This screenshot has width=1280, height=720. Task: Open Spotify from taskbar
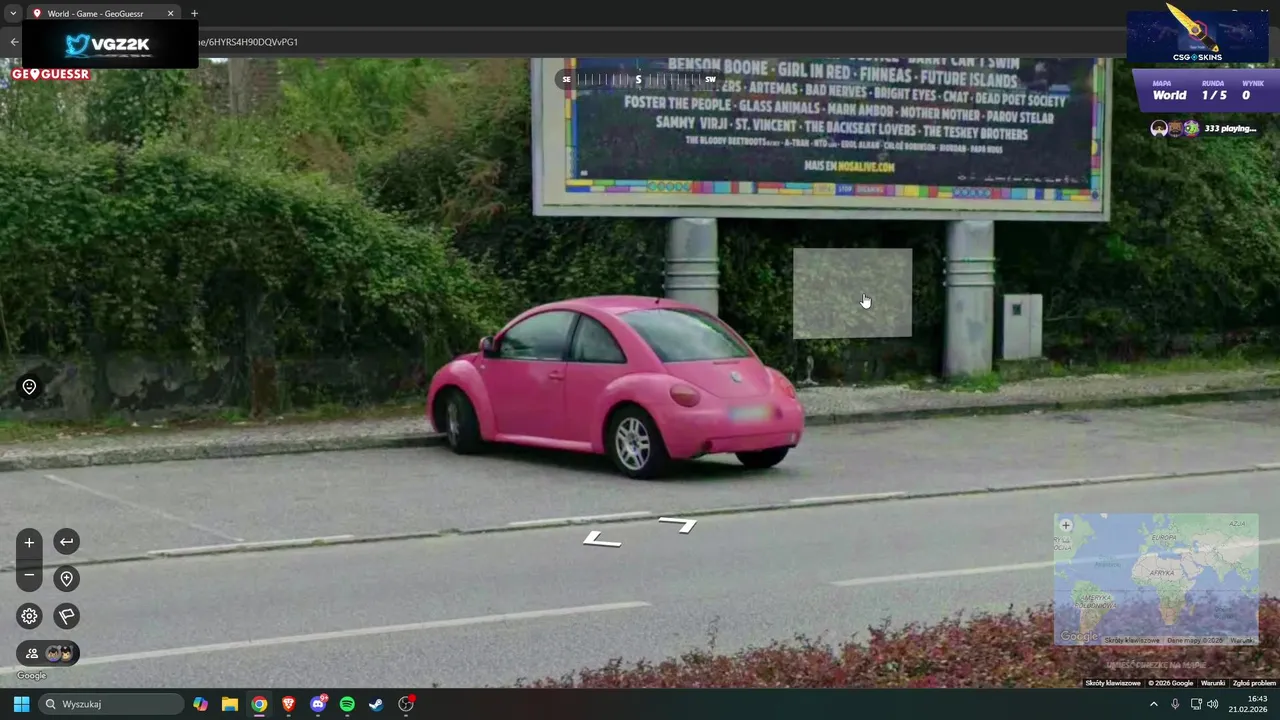click(x=347, y=704)
